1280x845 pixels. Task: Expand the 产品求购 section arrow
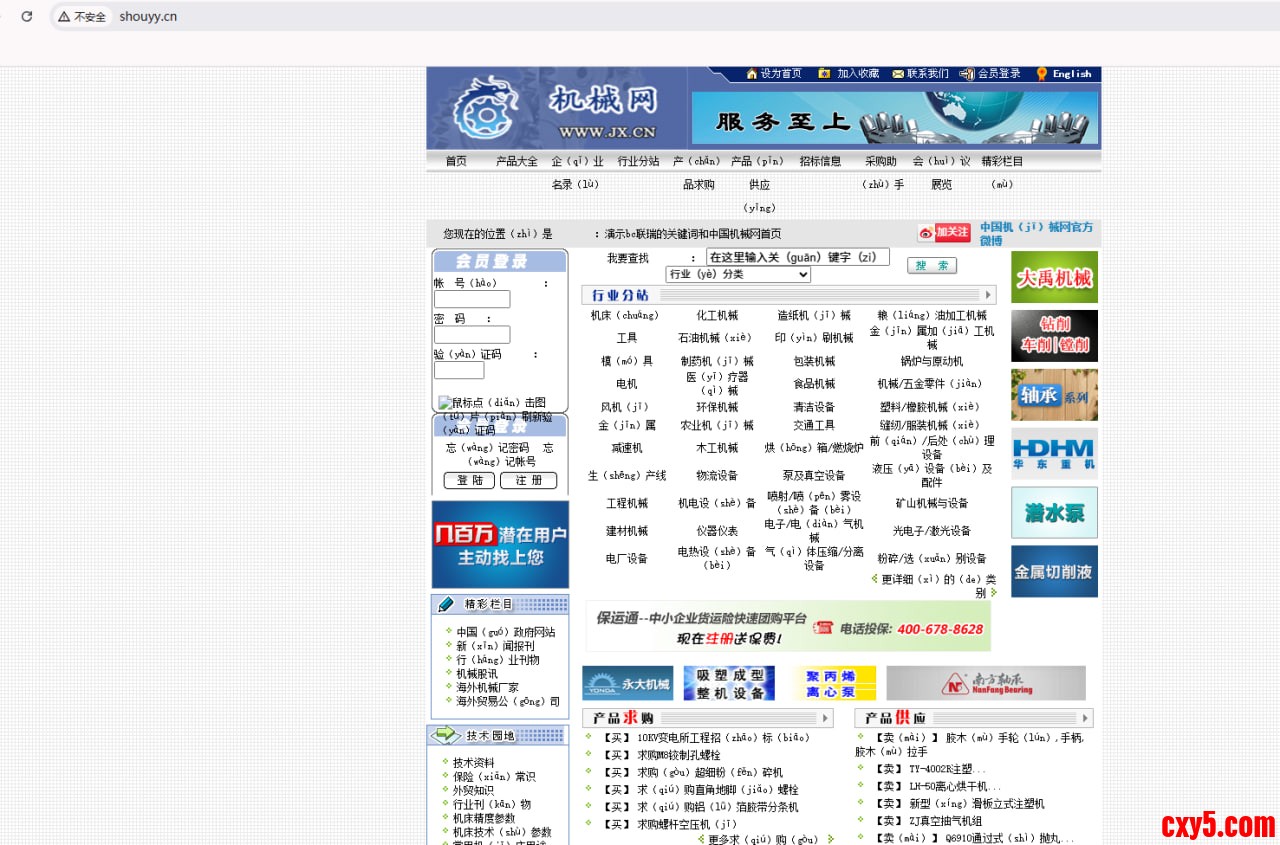pos(825,718)
